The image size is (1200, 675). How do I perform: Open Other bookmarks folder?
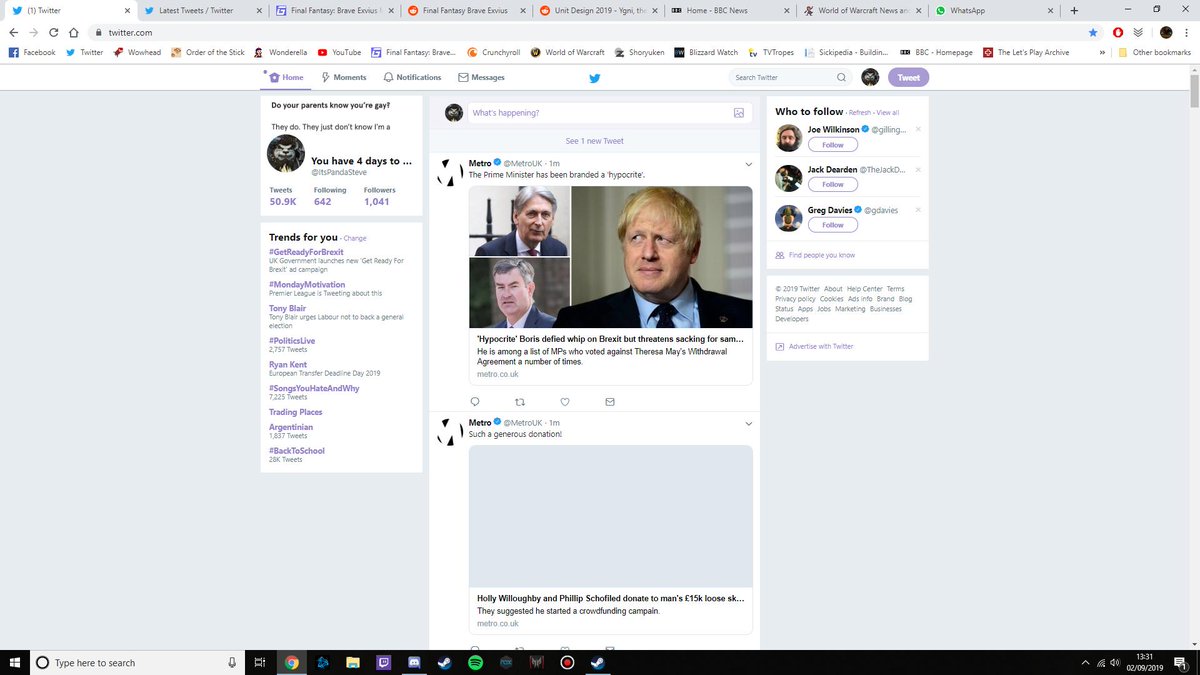(1155, 52)
